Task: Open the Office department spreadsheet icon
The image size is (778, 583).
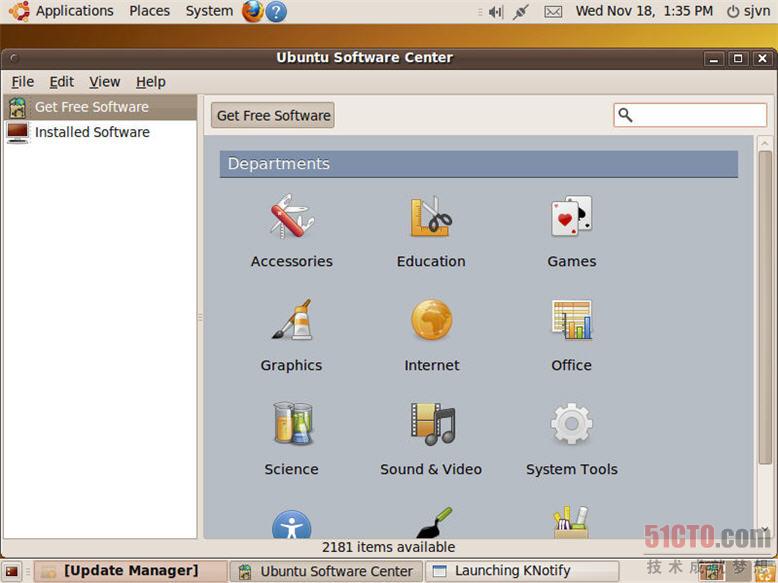Action: point(572,320)
